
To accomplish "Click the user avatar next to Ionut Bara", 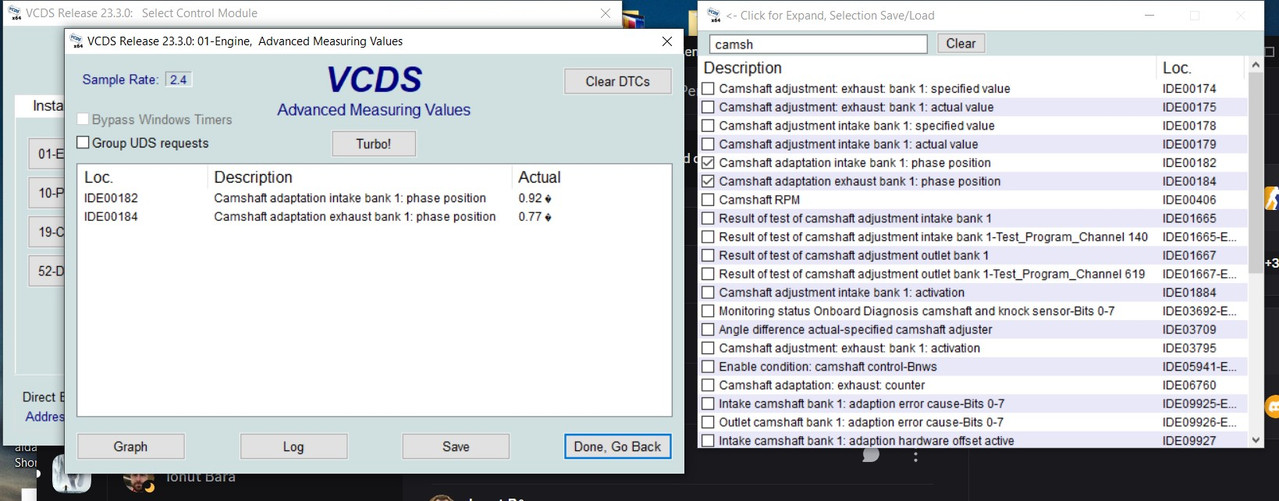I will point(138,480).
